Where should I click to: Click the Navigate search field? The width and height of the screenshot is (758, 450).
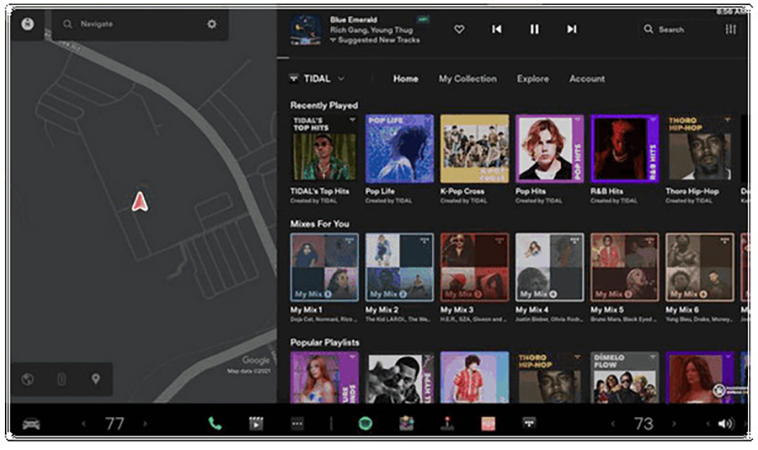tap(140, 24)
